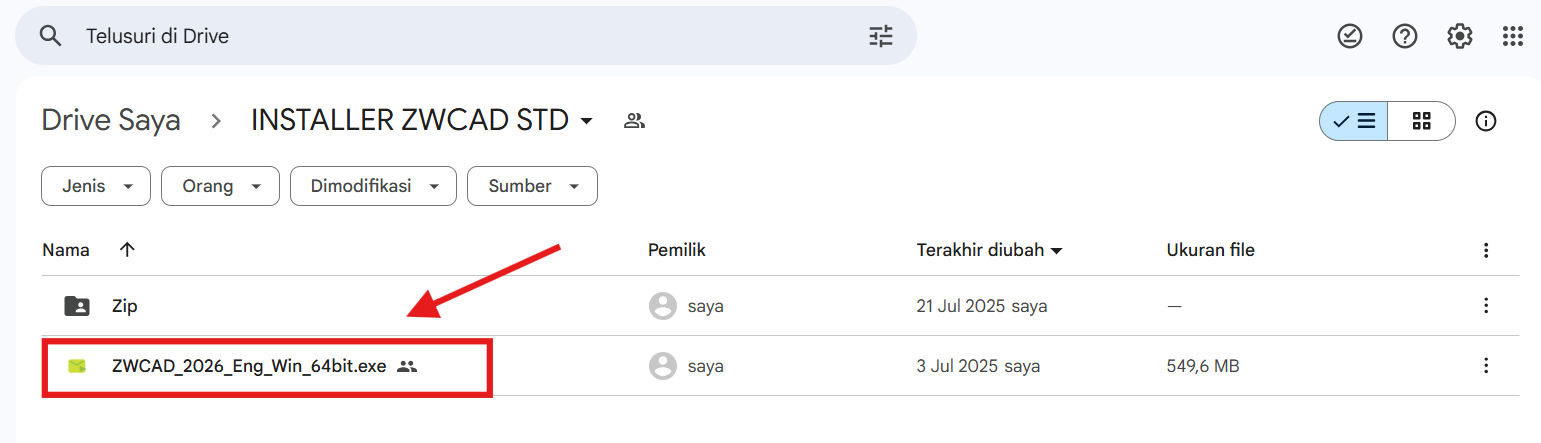Toggle sort direction arrow next to Nama
Screen dimensions: 1541x443
point(127,250)
